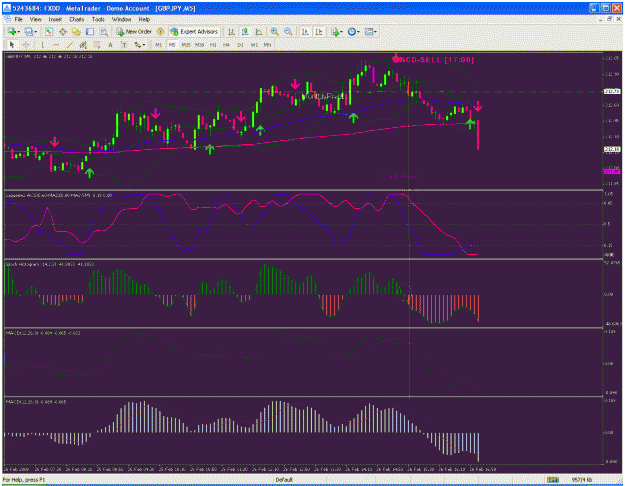Select the Fibonacci retracement tool
The image size is (625, 486).
click(96, 45)
